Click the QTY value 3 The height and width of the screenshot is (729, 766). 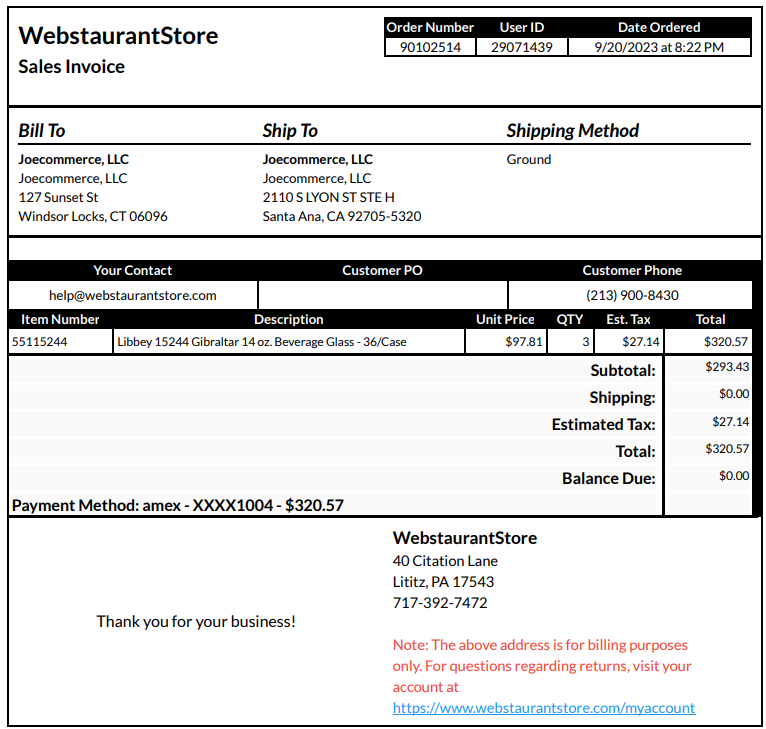pos(586,342)
